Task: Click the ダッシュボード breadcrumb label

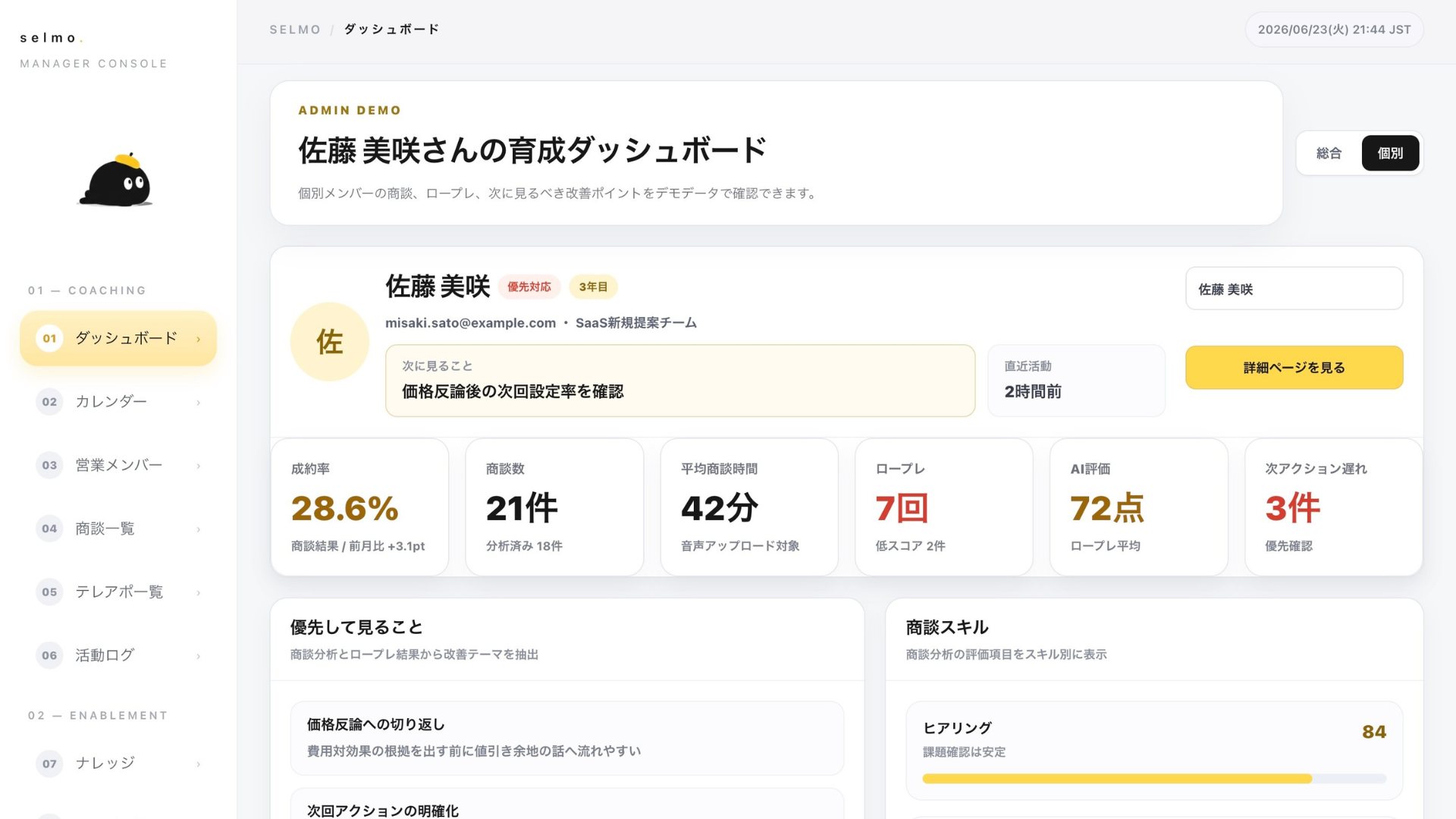Action: [x=391, y=30]
